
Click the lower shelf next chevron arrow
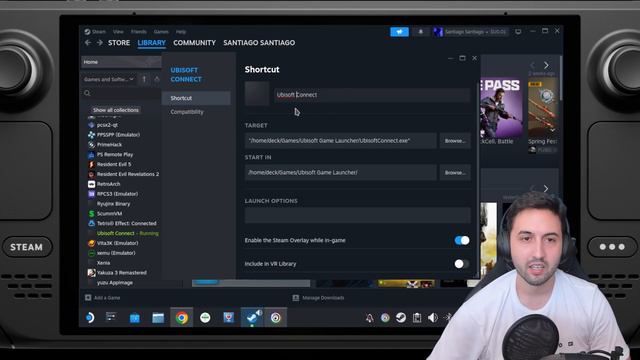(x=546, y=189)
